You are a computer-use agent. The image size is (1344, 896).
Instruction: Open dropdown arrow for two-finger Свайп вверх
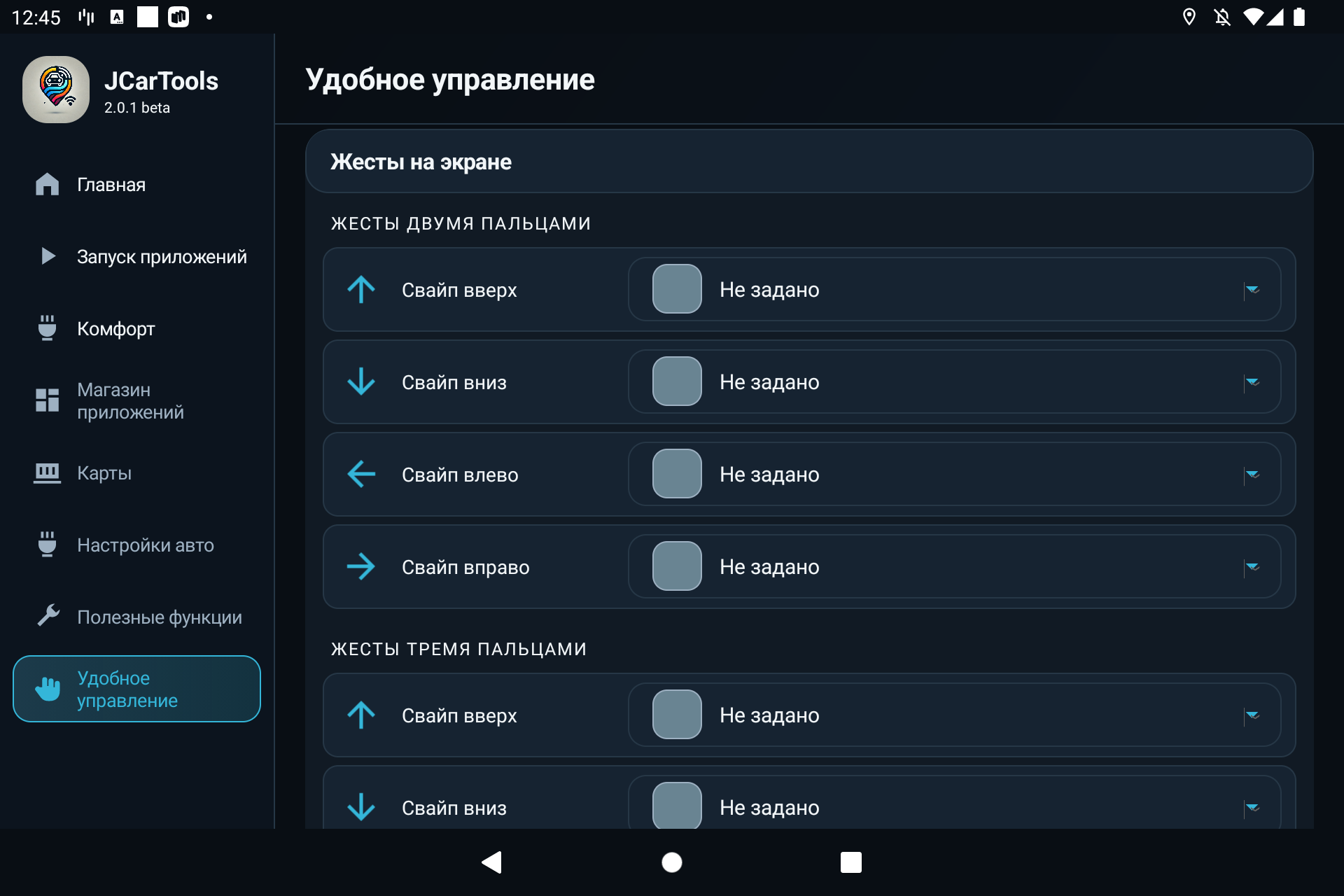pos(1252,290)
